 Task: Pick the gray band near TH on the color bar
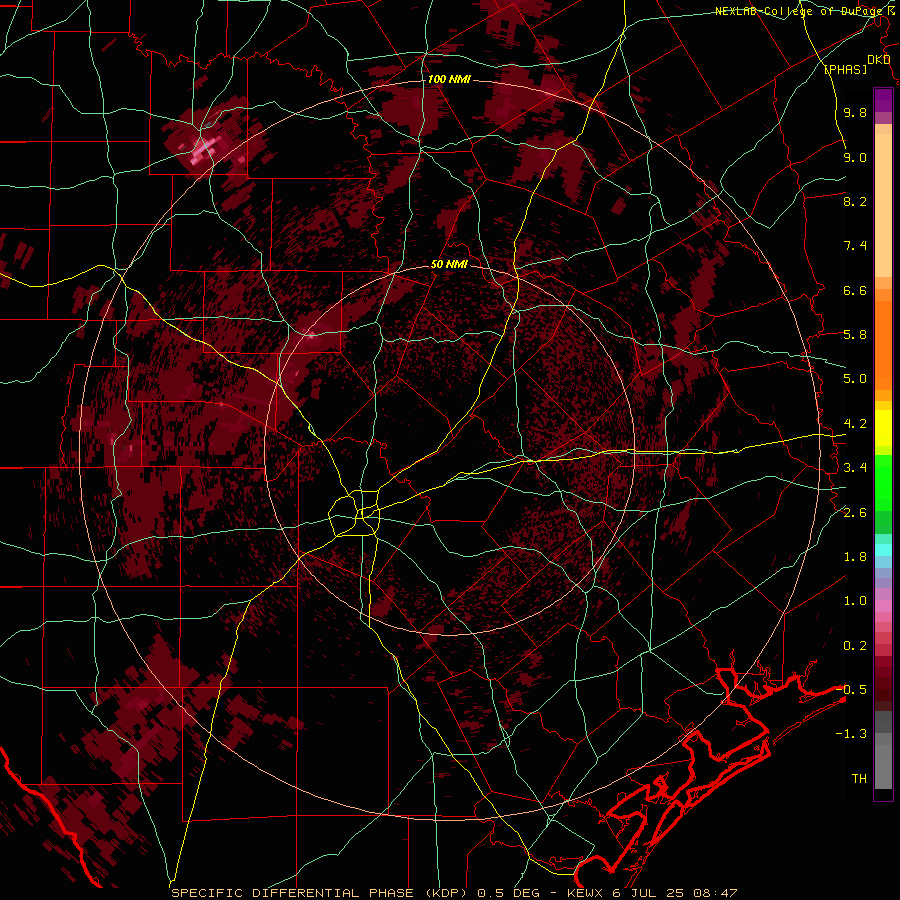click(883, 767)
